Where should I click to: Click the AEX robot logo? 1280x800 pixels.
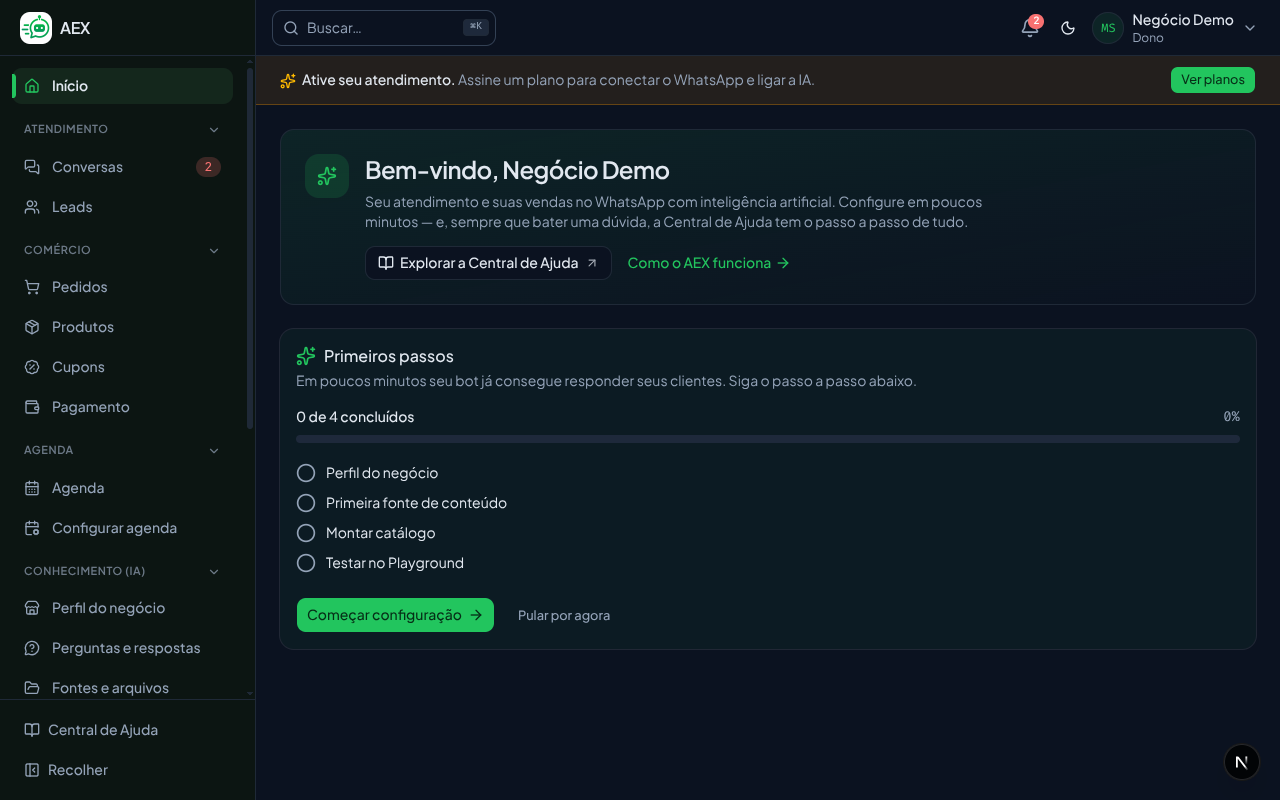[36, 28]
